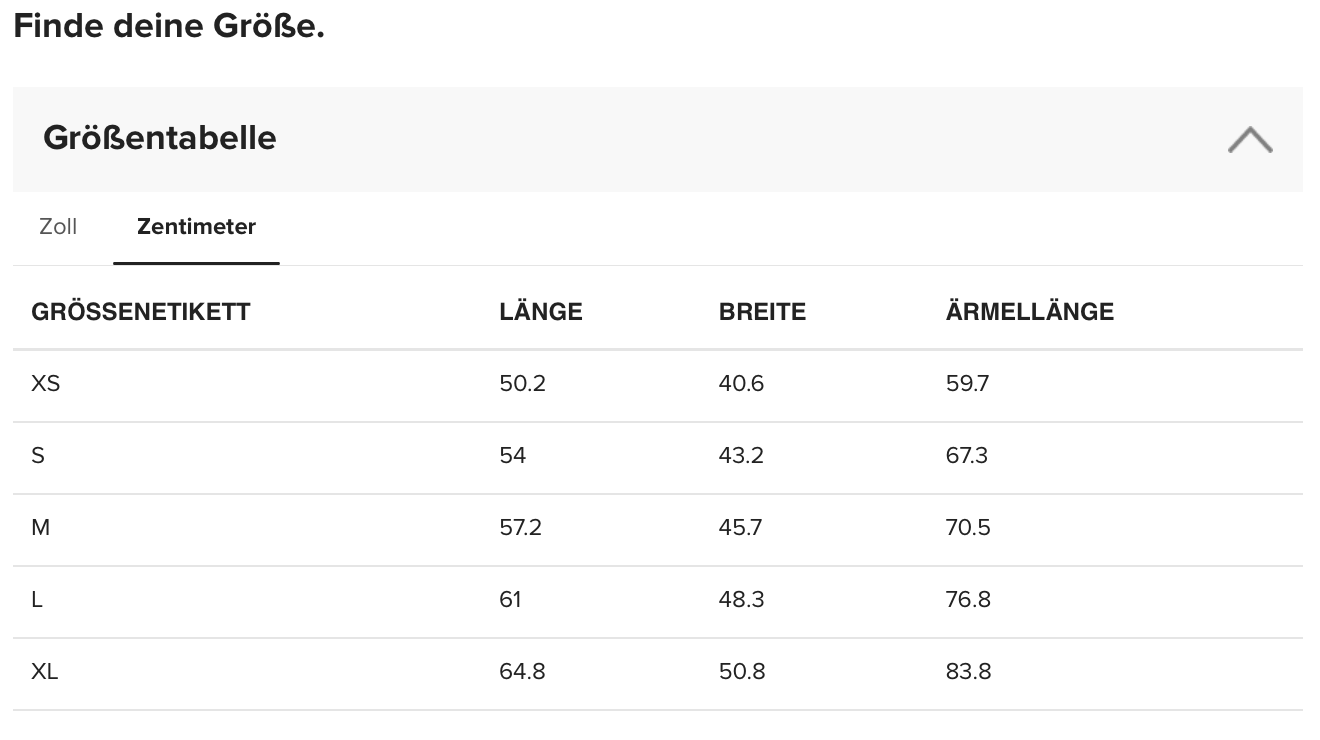Select the L size row label
1320x740 pixels.
(x=37, y=600)
